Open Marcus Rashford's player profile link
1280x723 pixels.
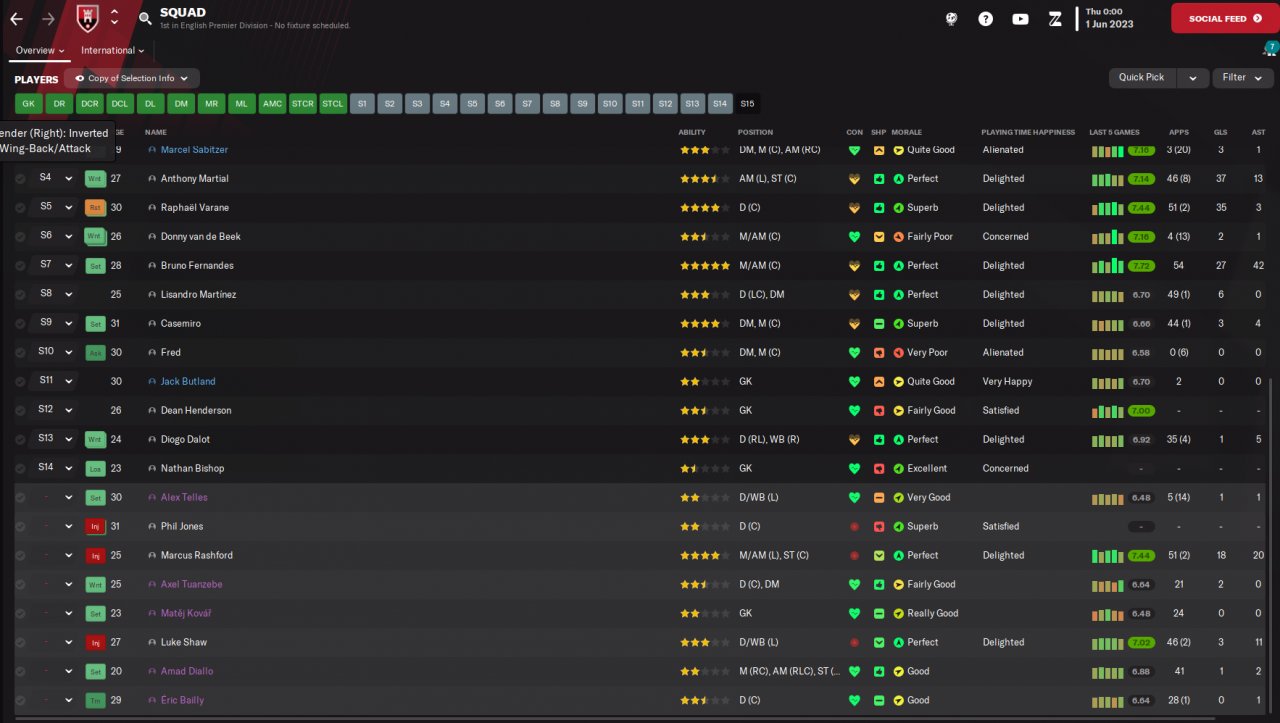pos(197,556)
